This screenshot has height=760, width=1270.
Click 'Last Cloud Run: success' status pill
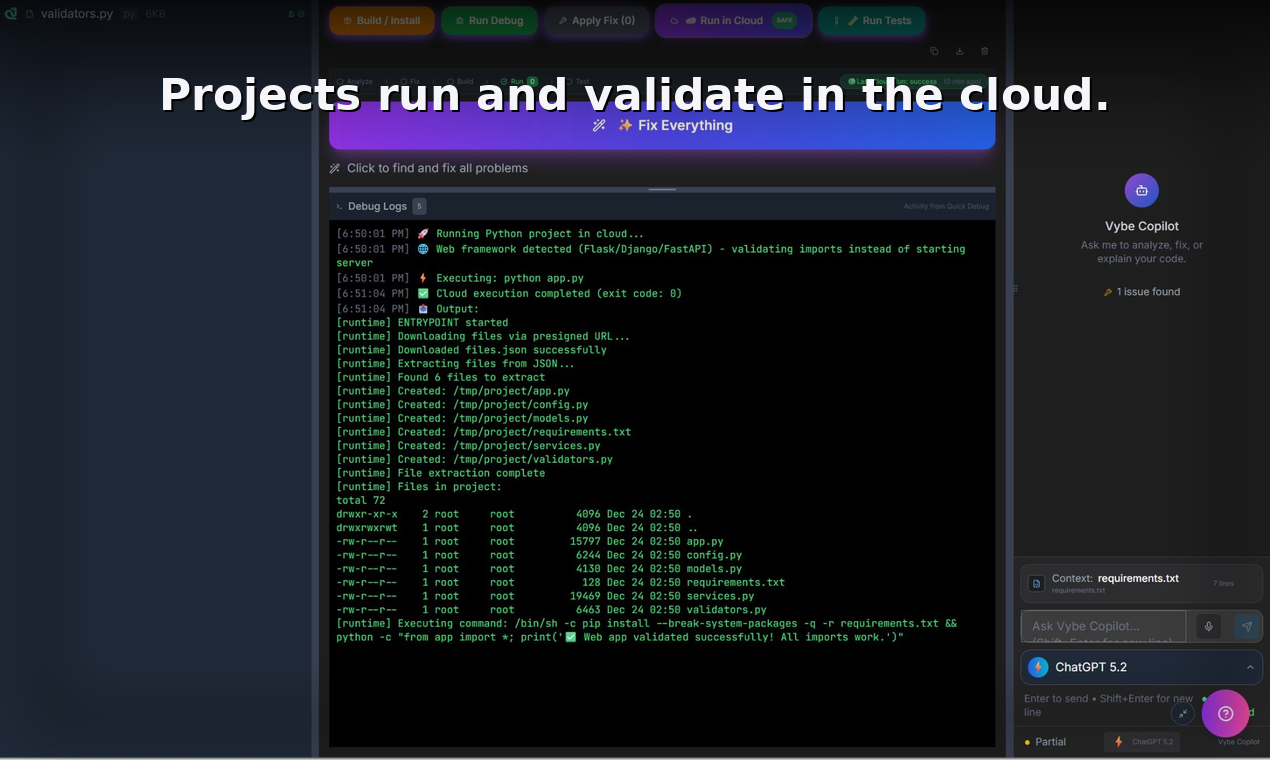pyautogui.click(x=914, y=81)
